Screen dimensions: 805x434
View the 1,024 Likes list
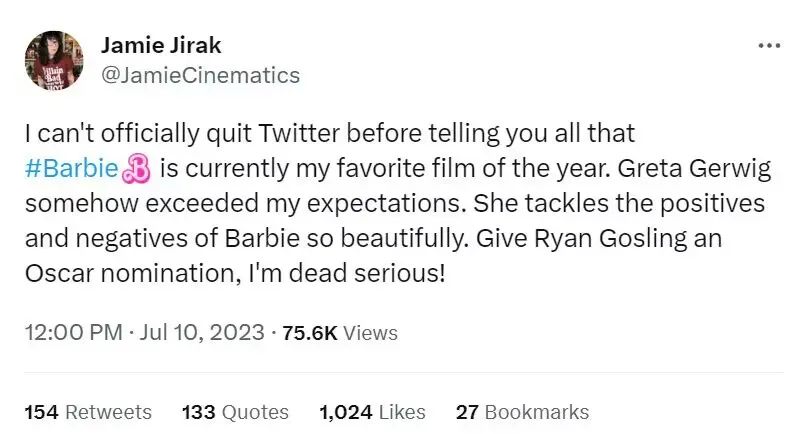372,412
